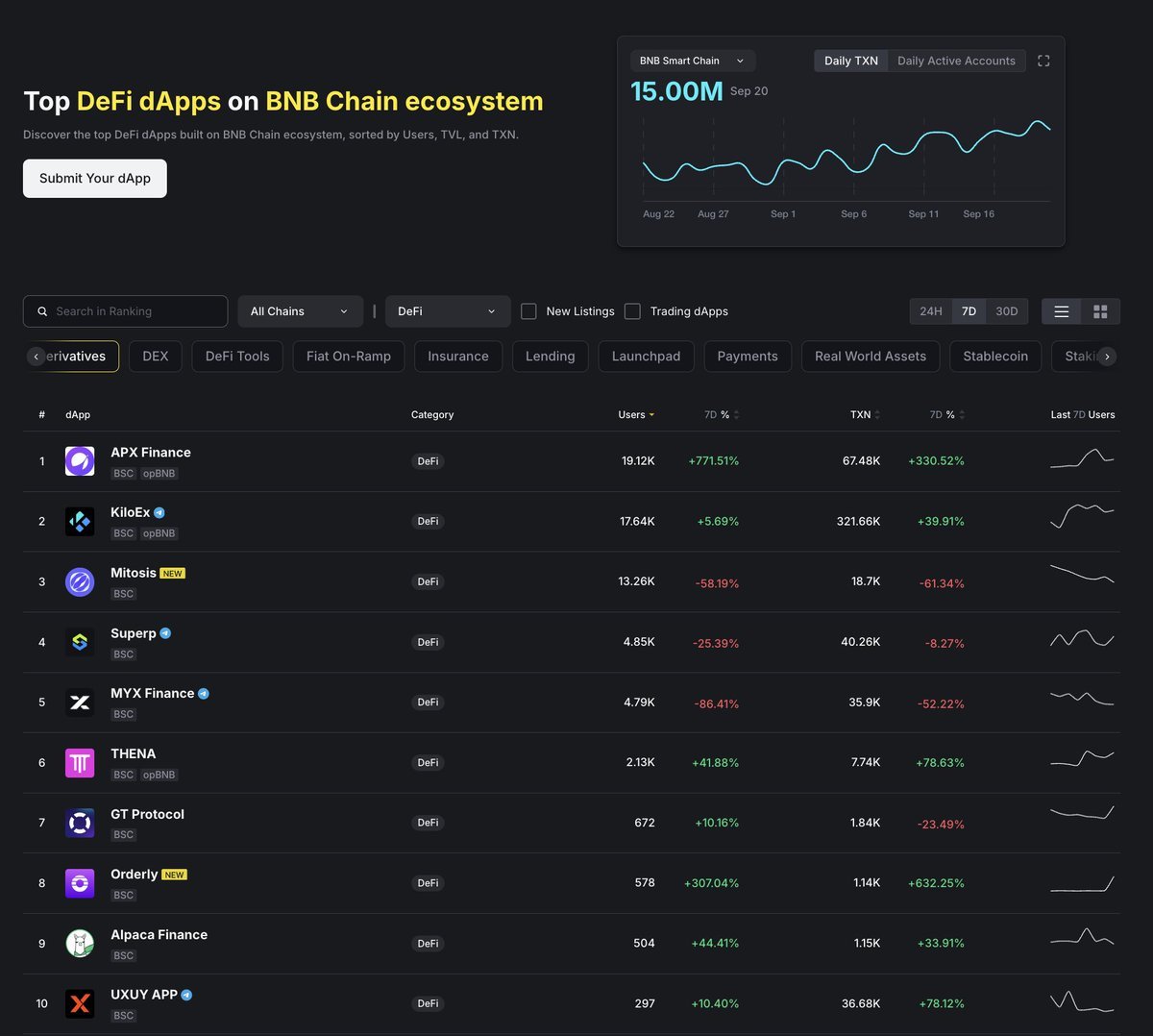1153x1036 pixels.
Task: Click the DeFi category badge for Superp
Action: click(428, 642)
